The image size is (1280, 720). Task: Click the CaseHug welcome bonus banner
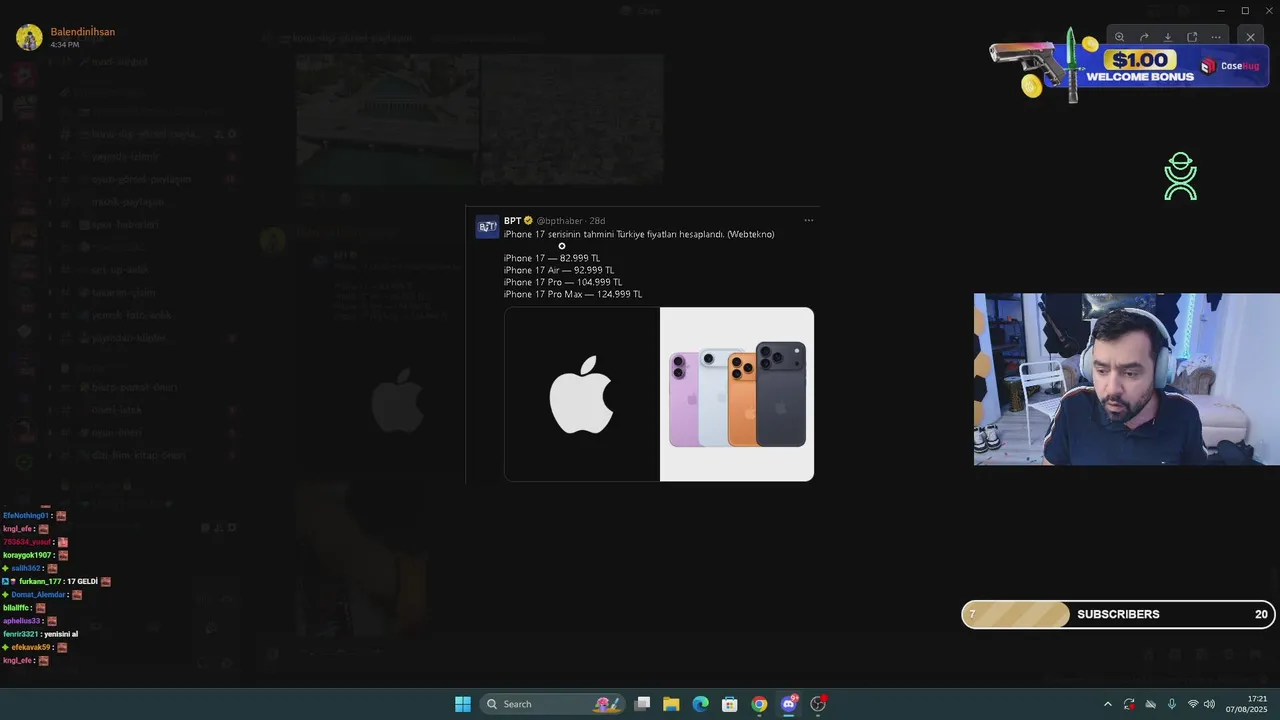point(1130,65)
